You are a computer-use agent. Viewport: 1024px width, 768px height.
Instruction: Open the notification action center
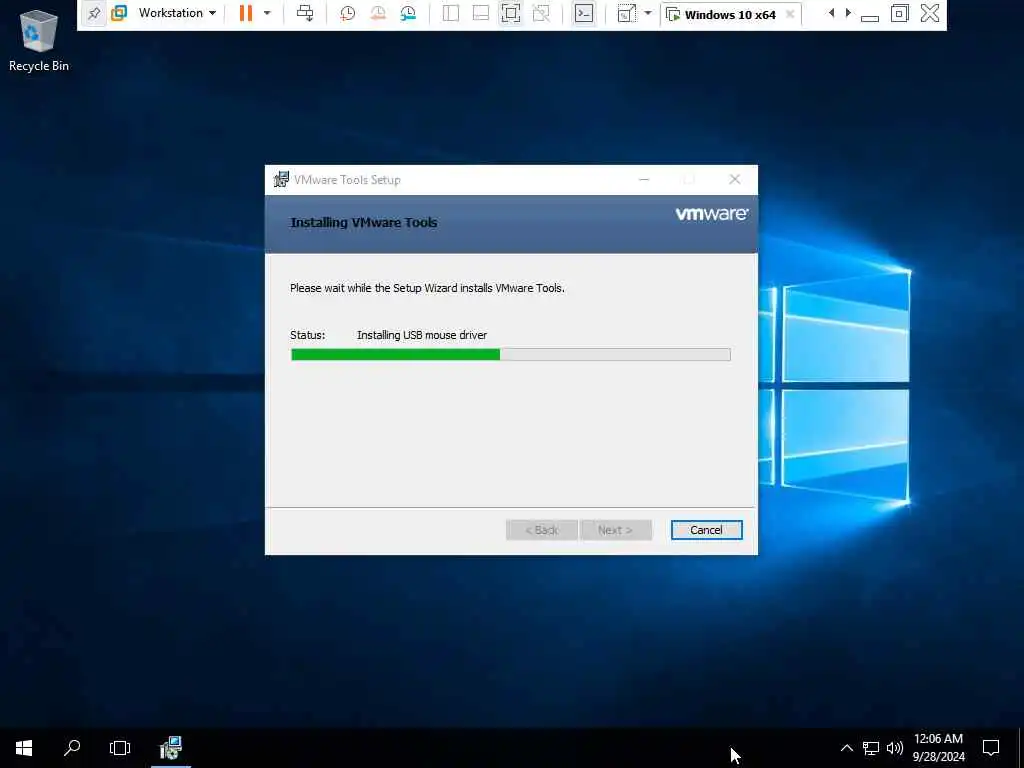point(991,748)
